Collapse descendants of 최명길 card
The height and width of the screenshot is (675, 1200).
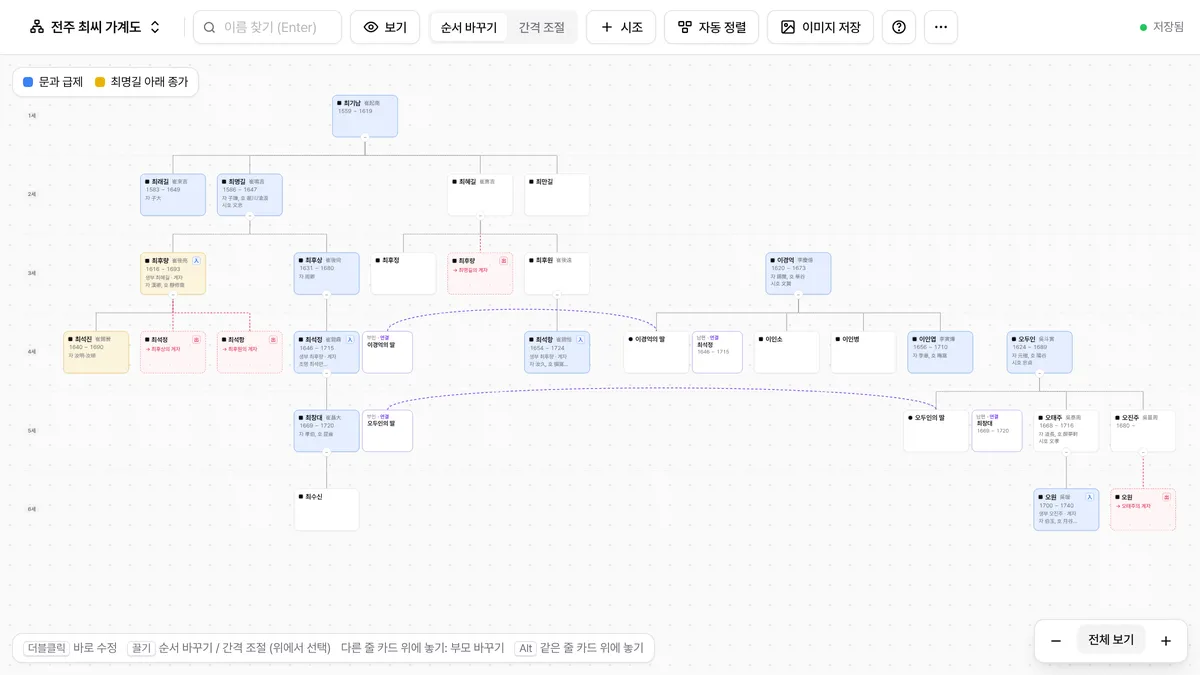250,216
